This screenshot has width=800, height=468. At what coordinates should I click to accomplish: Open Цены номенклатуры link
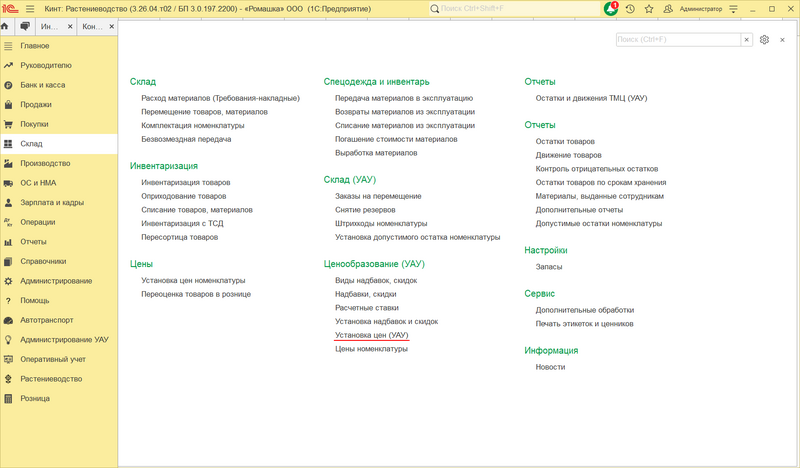371,349
